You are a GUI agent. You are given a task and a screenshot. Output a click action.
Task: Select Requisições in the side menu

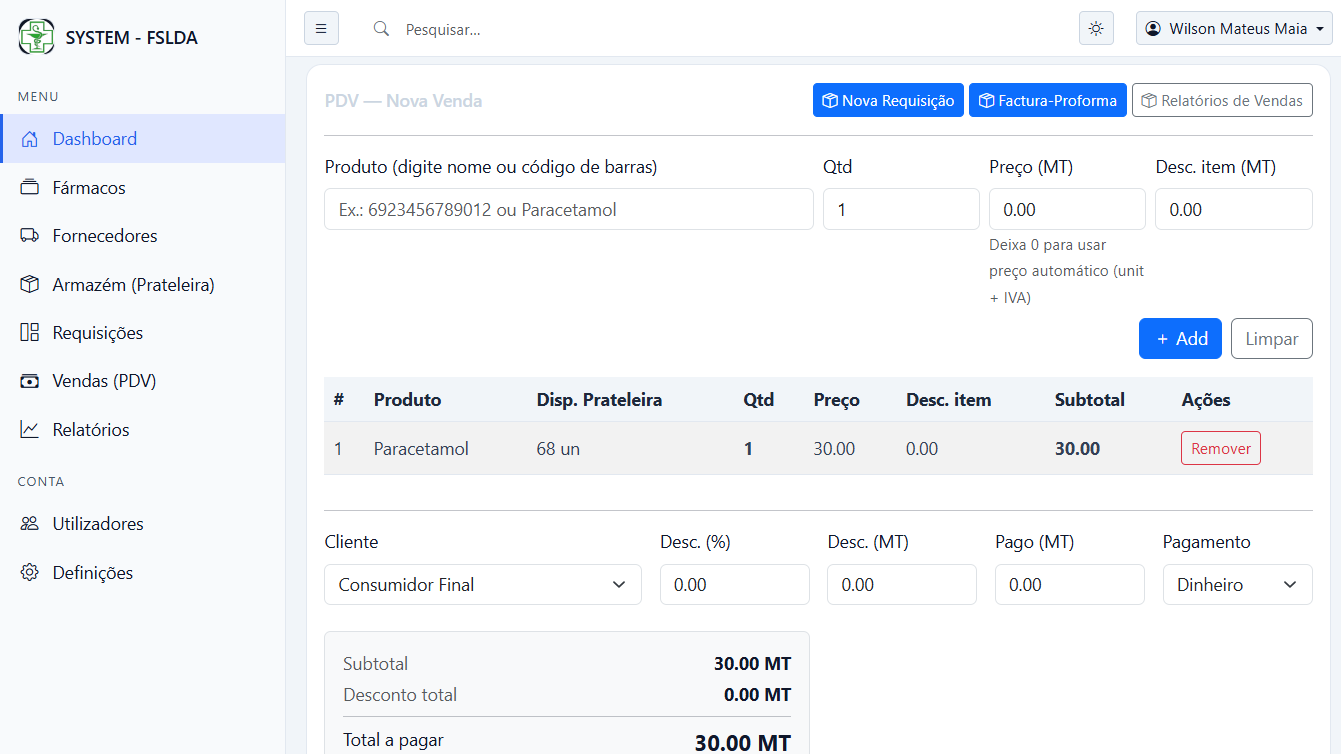click(97, 333)
